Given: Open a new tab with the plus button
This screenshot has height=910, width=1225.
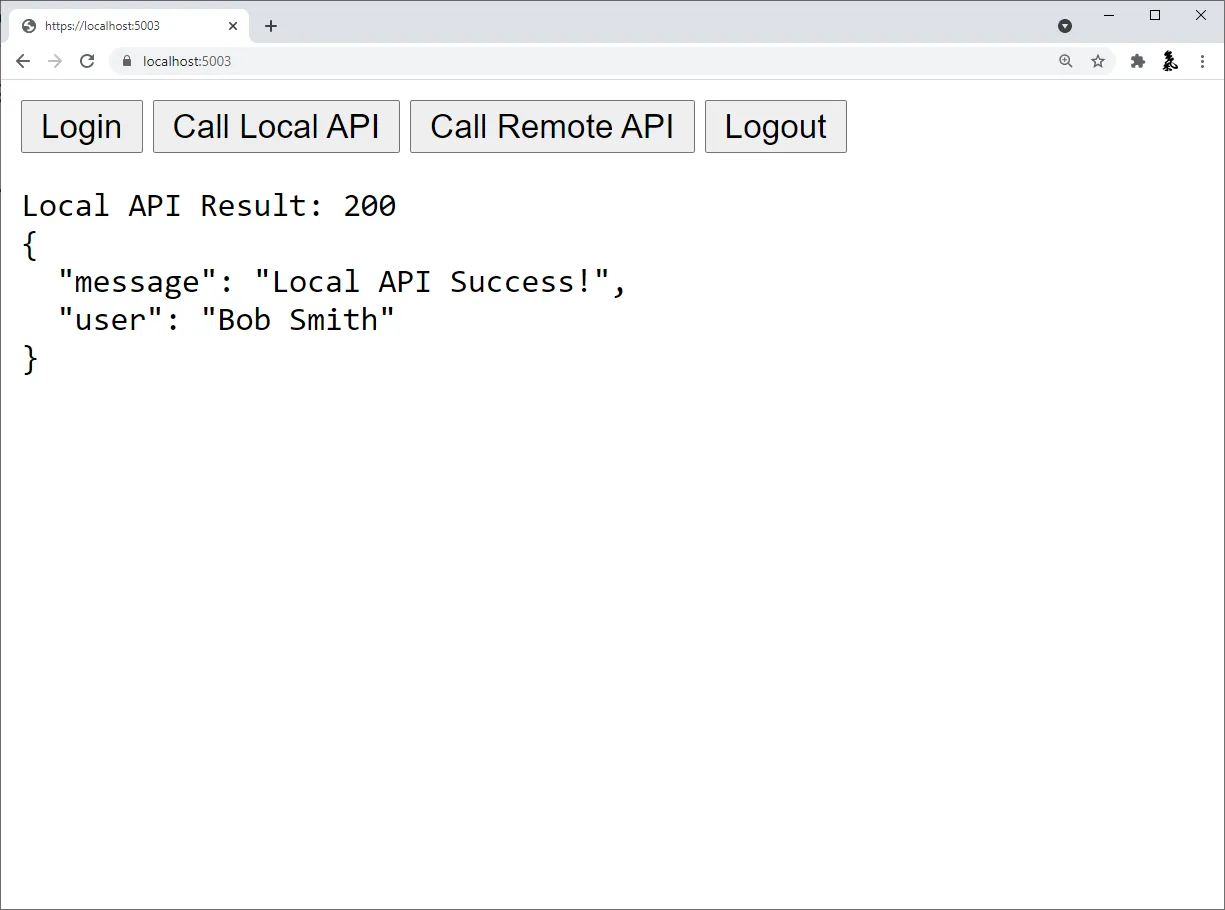Looking at the screenshot, I should click(x=270, y=26).
